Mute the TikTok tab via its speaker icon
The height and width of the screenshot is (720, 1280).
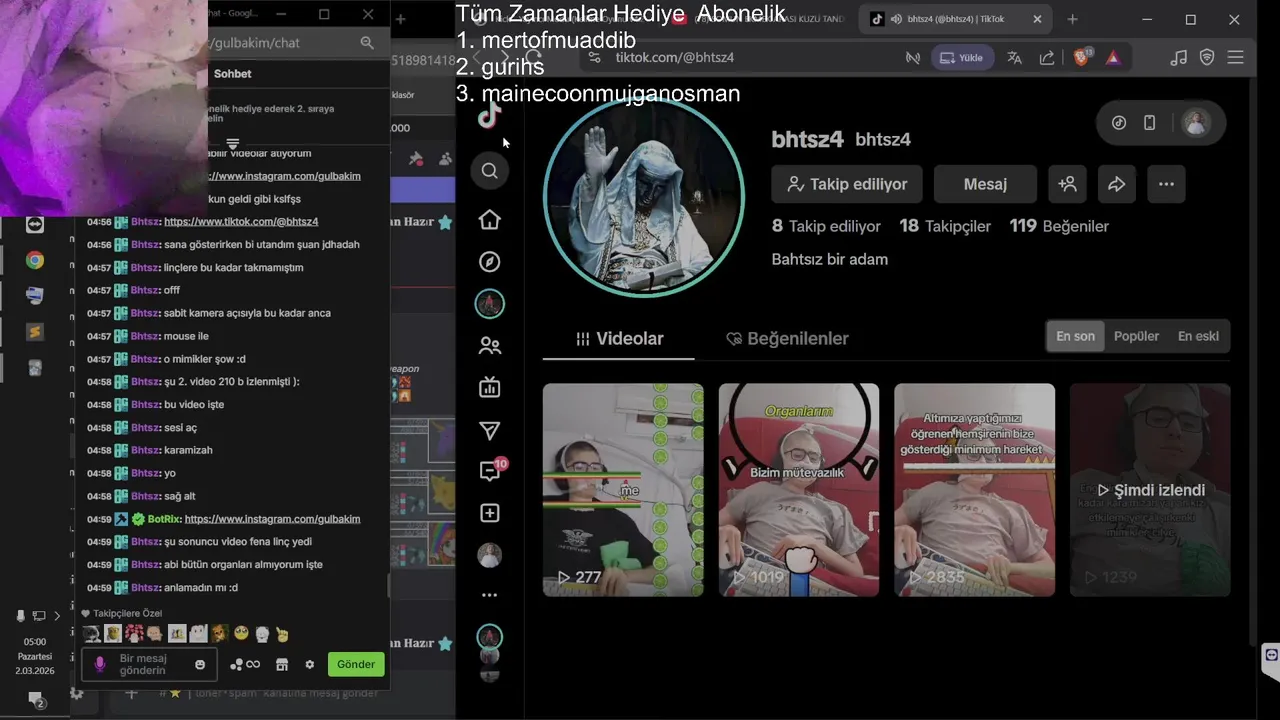(x=897, y=19)
